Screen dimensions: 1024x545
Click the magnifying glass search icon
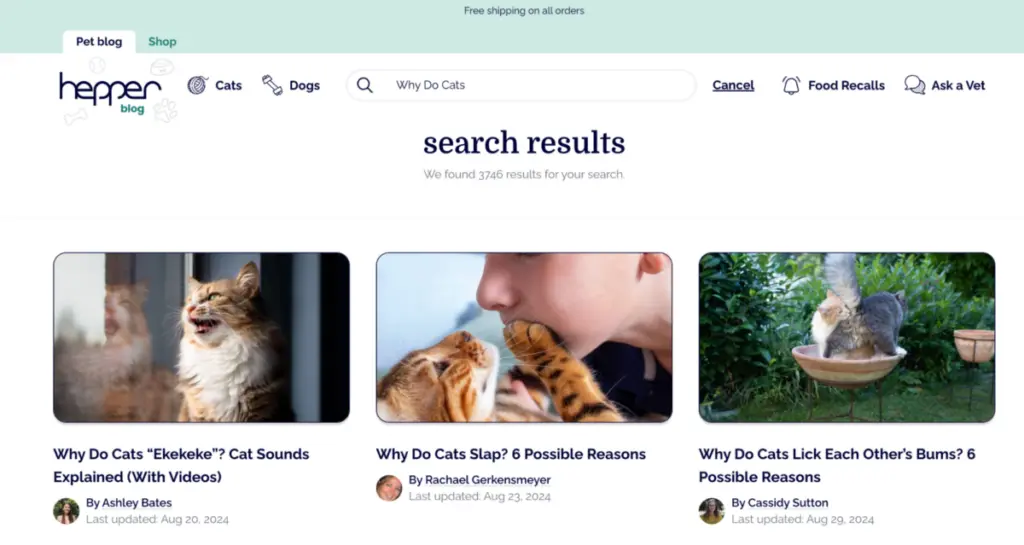click(364, 85)
